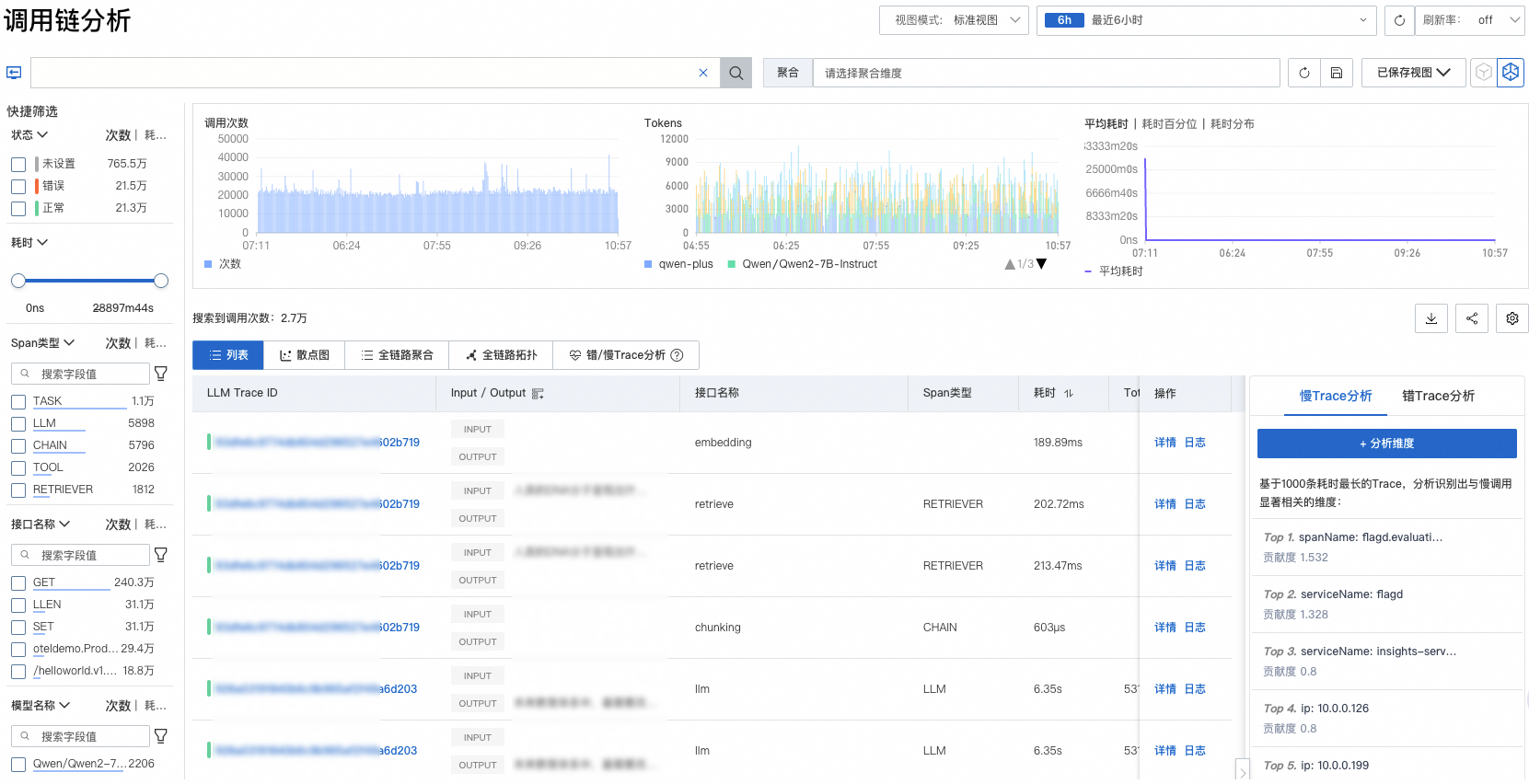Toggle Qwen/Qwen2-7B-Instruct legend entry
The width and height of the screenshot is (1529, 784).
[803, 264]
